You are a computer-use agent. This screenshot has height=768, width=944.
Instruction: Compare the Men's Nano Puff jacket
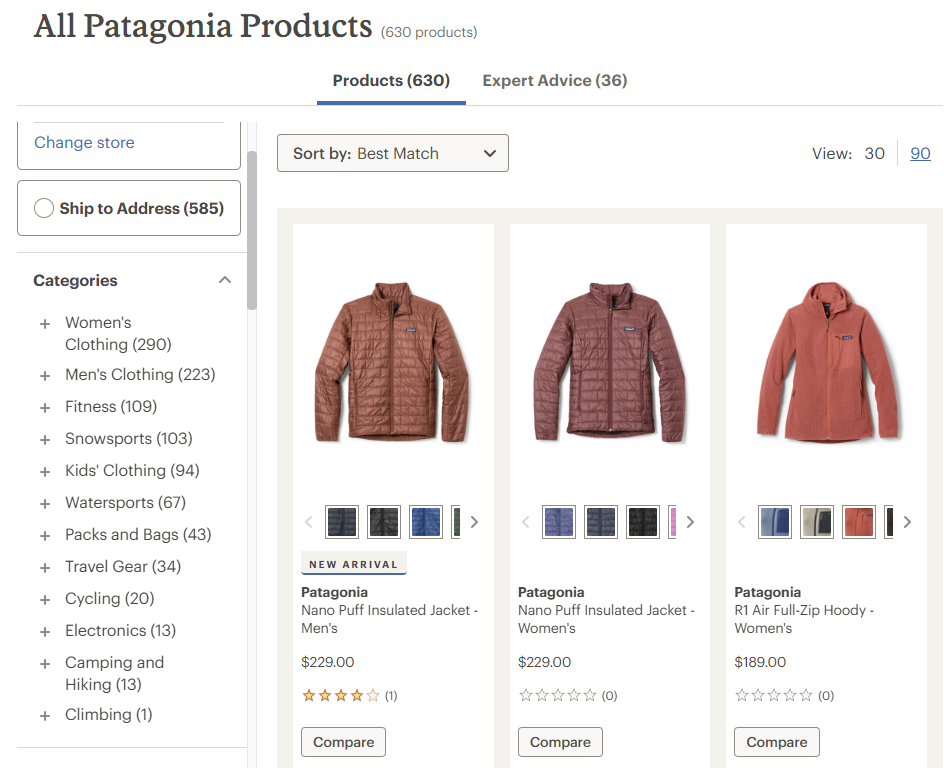343,742
